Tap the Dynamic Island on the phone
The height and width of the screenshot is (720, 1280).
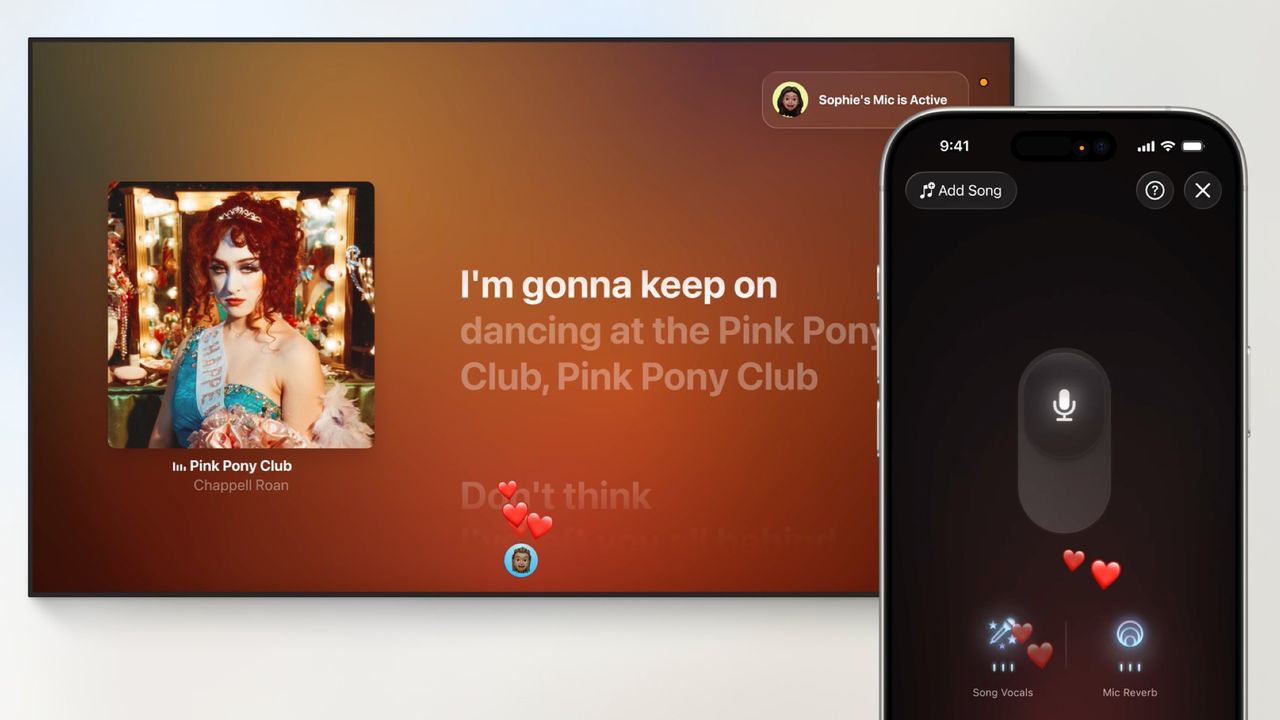point(1064,147)
